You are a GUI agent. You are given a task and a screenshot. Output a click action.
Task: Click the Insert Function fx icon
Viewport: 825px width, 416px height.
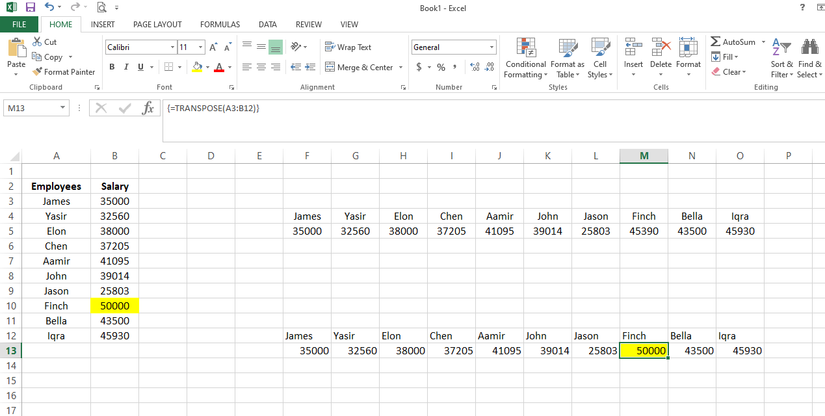[x=148, y=108]
